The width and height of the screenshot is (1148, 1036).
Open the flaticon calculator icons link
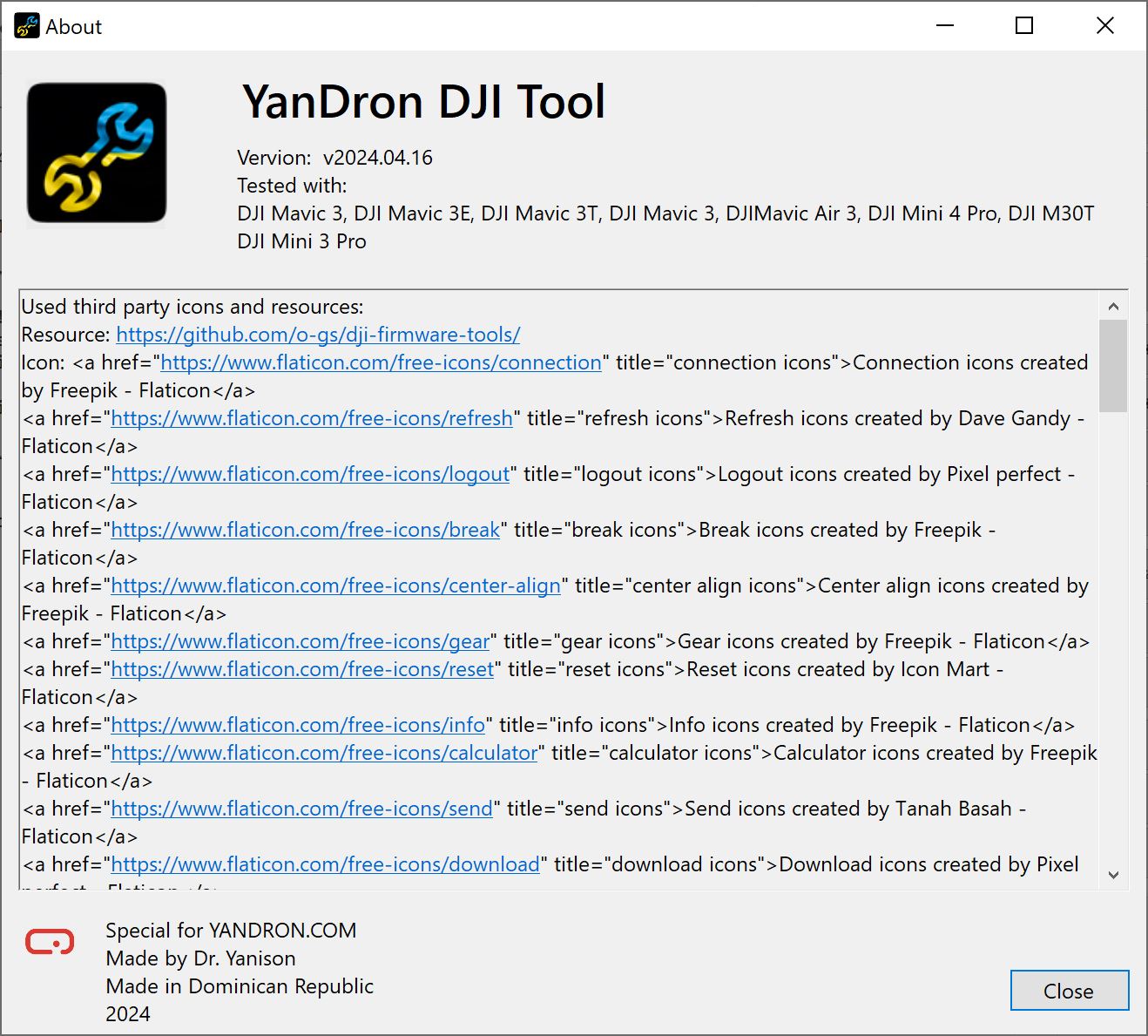pos(324,753)
